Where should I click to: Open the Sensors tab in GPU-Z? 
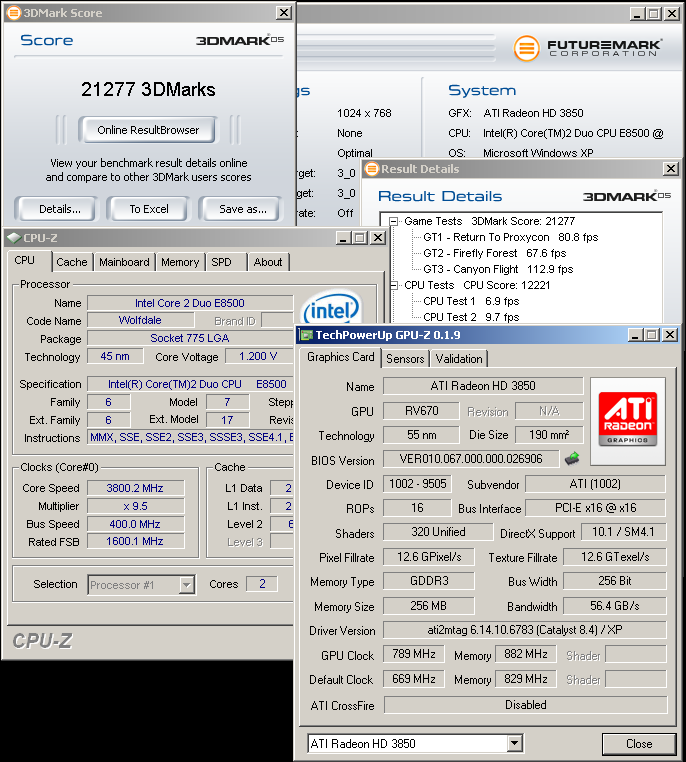coord(405,359)
